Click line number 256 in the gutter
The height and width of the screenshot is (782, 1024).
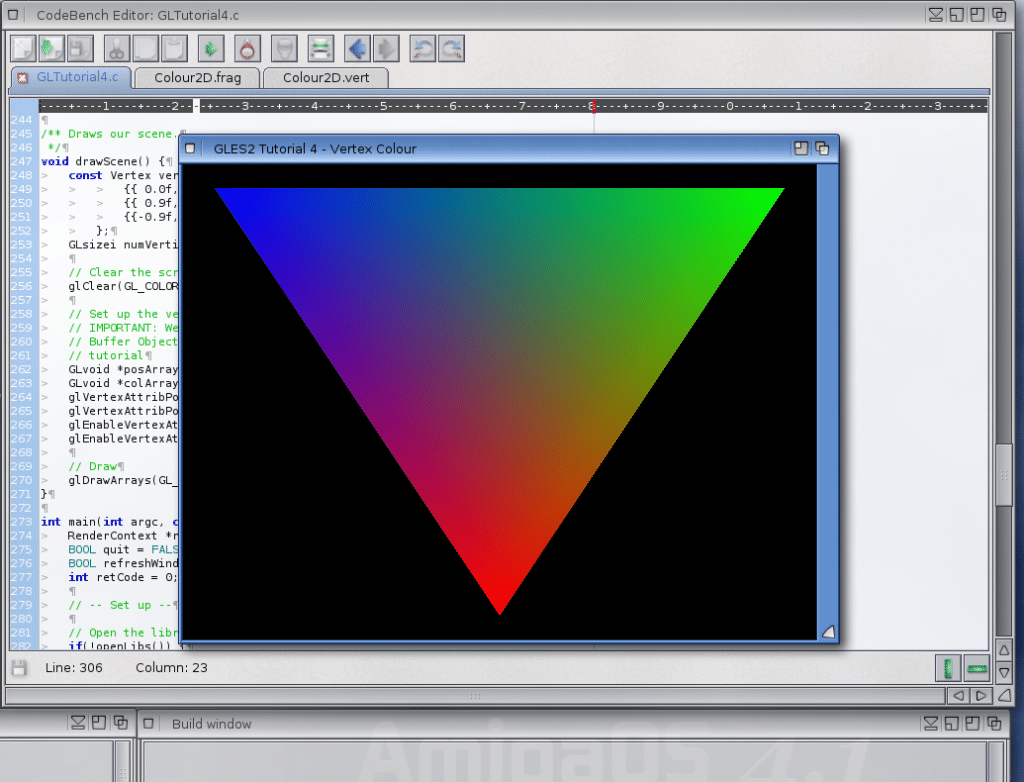click(x=22, y=285)
